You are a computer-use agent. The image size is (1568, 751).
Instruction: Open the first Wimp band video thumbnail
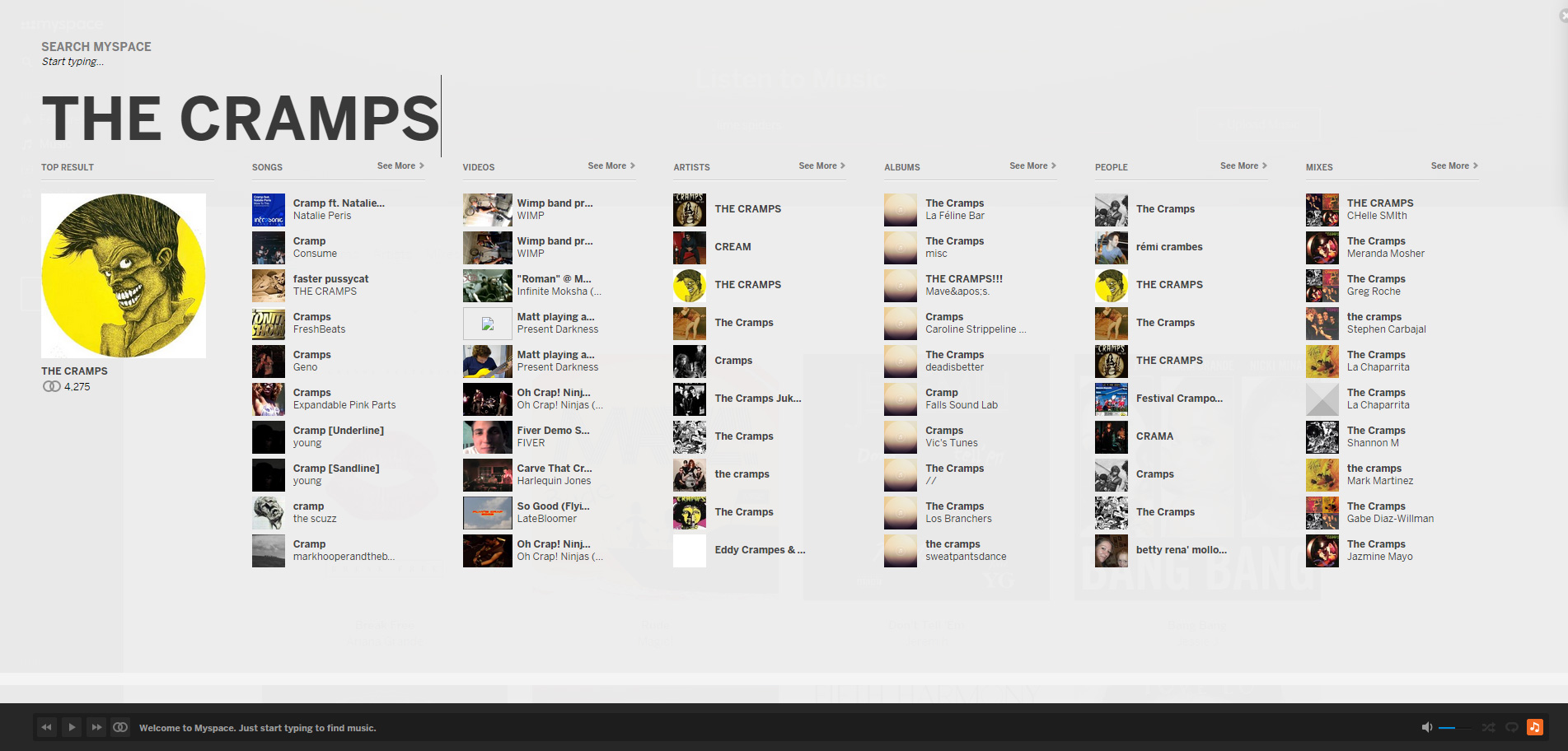click(488, 210)
